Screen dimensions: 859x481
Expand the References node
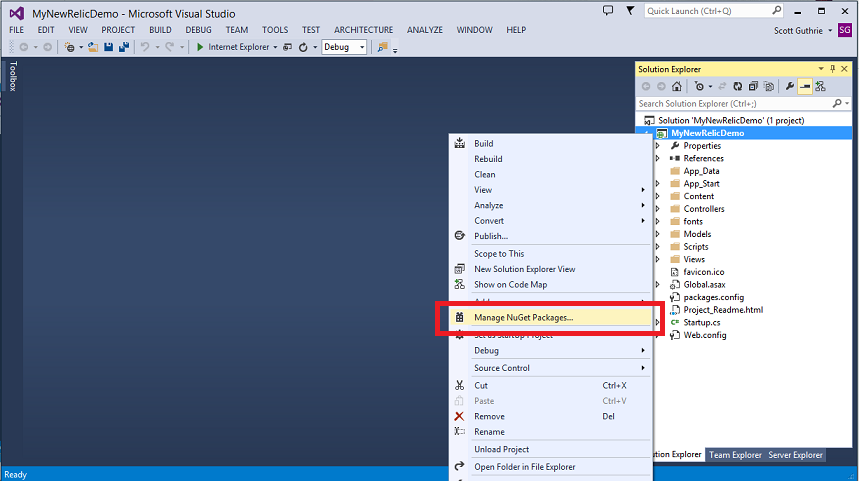(658, 158)
